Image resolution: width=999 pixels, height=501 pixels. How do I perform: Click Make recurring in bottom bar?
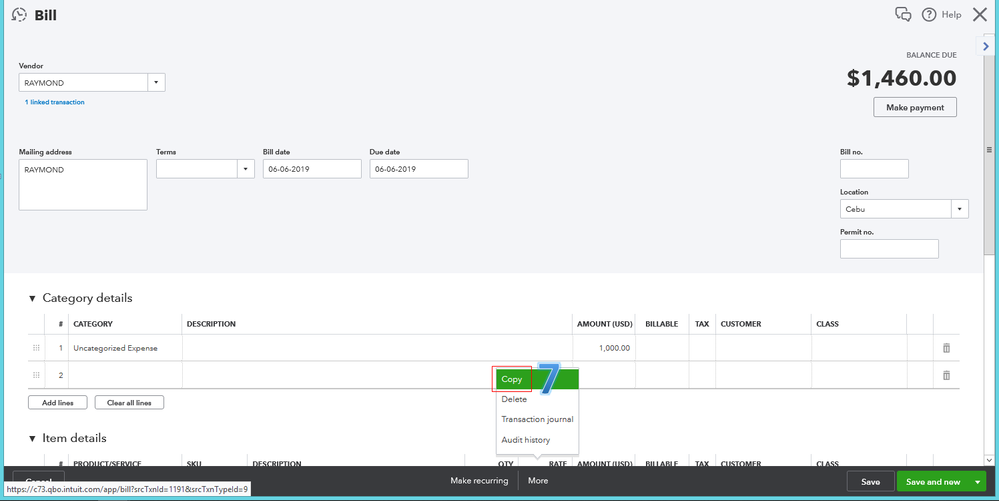pyautogui.click(x=479, y=481)
